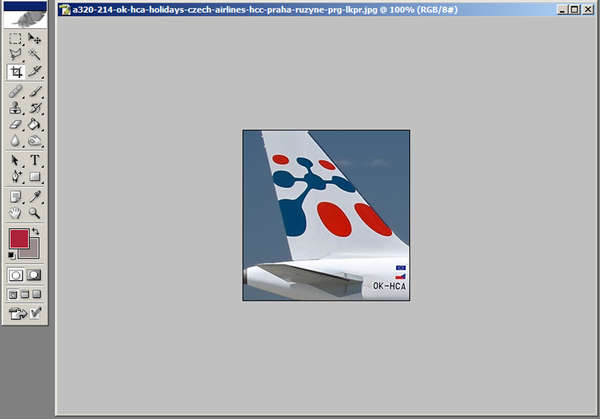Switch to Quick Mask mode
This screenshot has width=600, height=419.
point(34,275)
